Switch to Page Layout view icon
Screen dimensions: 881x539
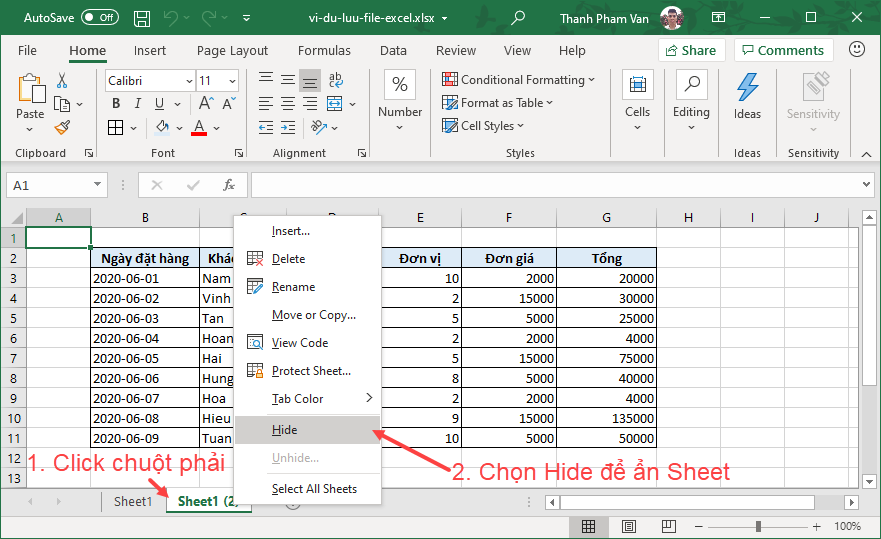tap(629, 527)
